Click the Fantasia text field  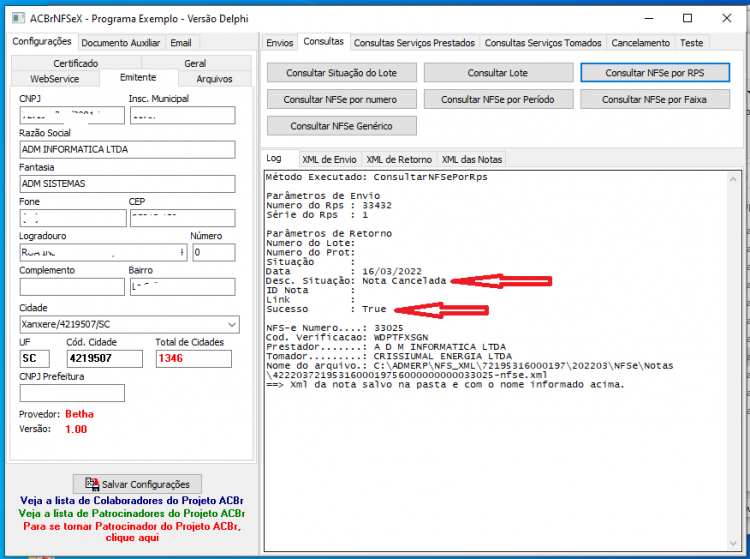click(127, 184)
